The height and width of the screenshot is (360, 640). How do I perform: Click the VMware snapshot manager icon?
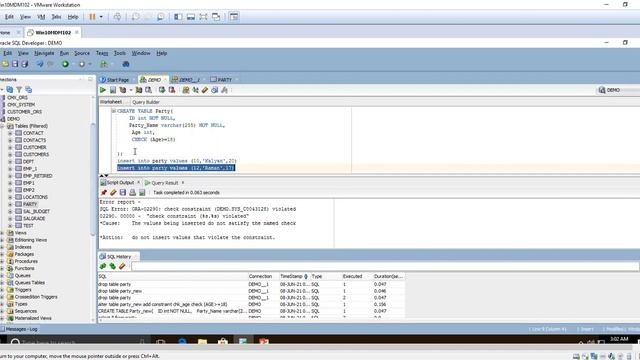point(161,17)
